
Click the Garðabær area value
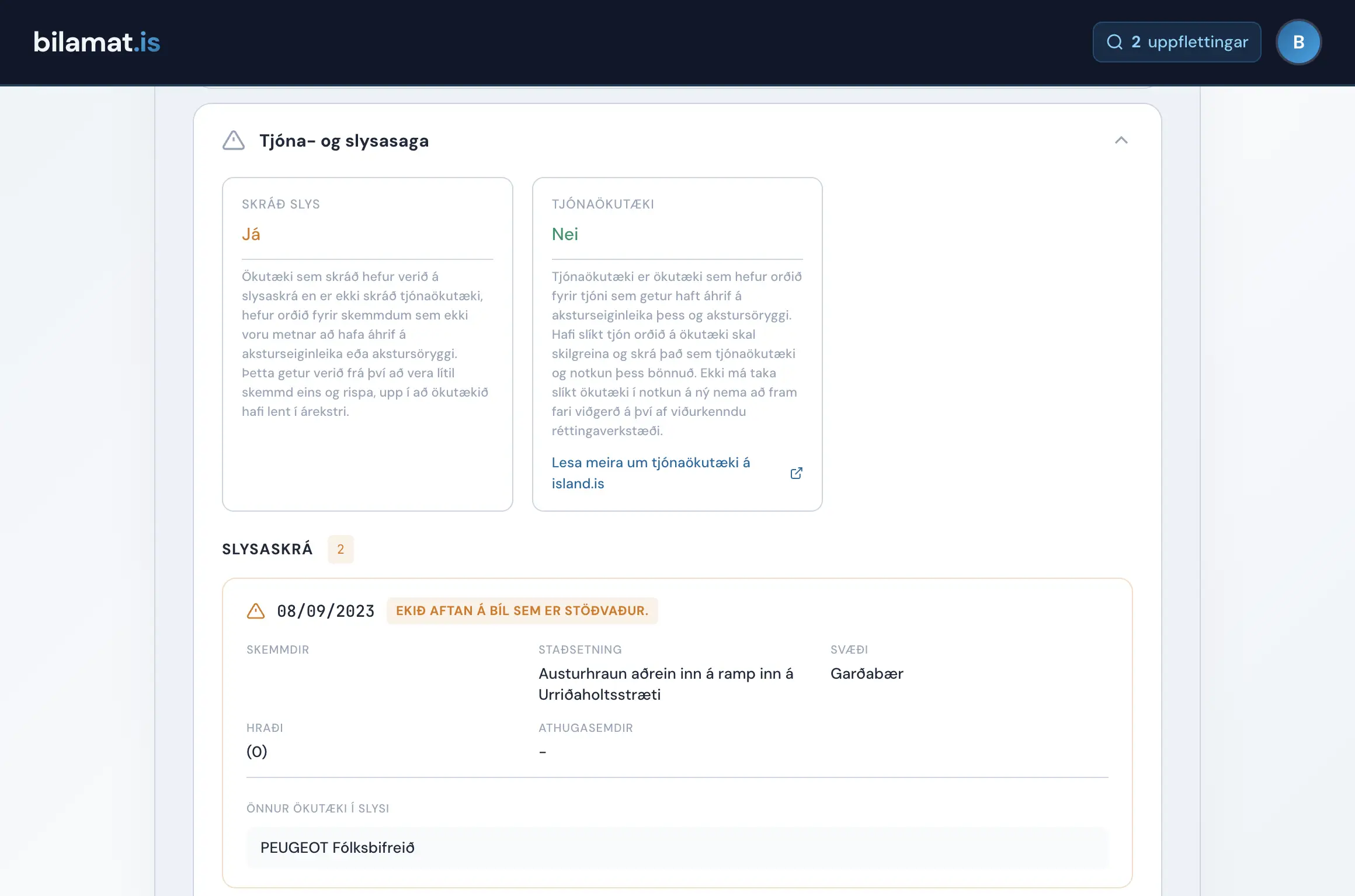867,673
